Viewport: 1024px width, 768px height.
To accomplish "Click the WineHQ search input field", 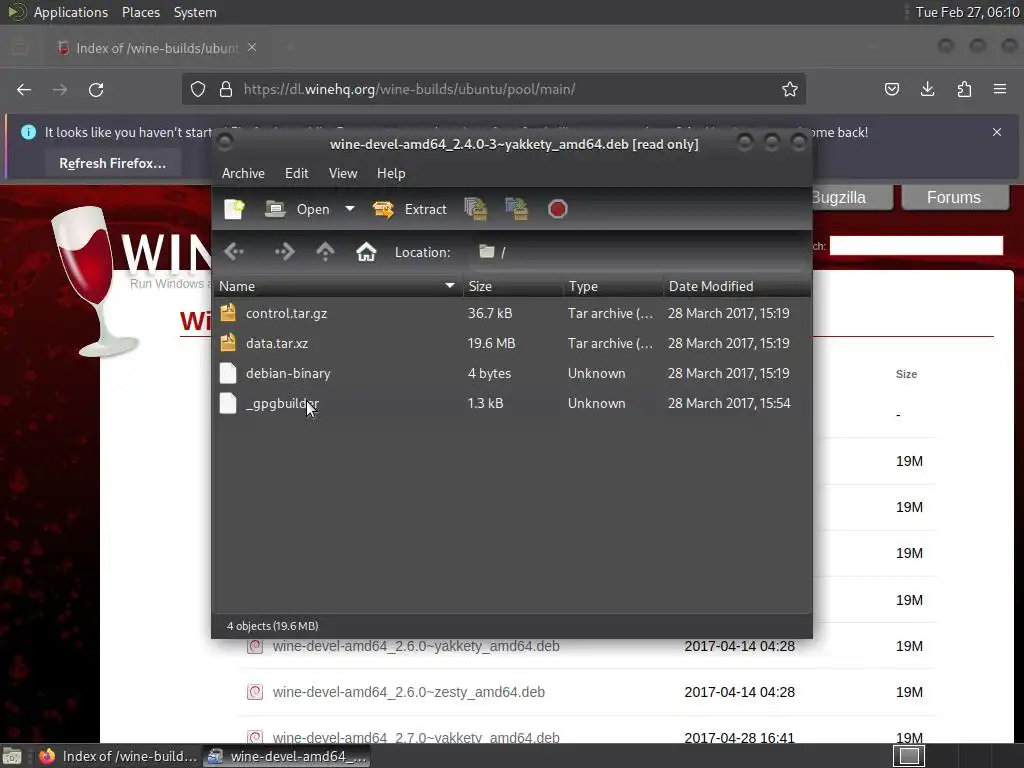I will [x=916, y=246].
